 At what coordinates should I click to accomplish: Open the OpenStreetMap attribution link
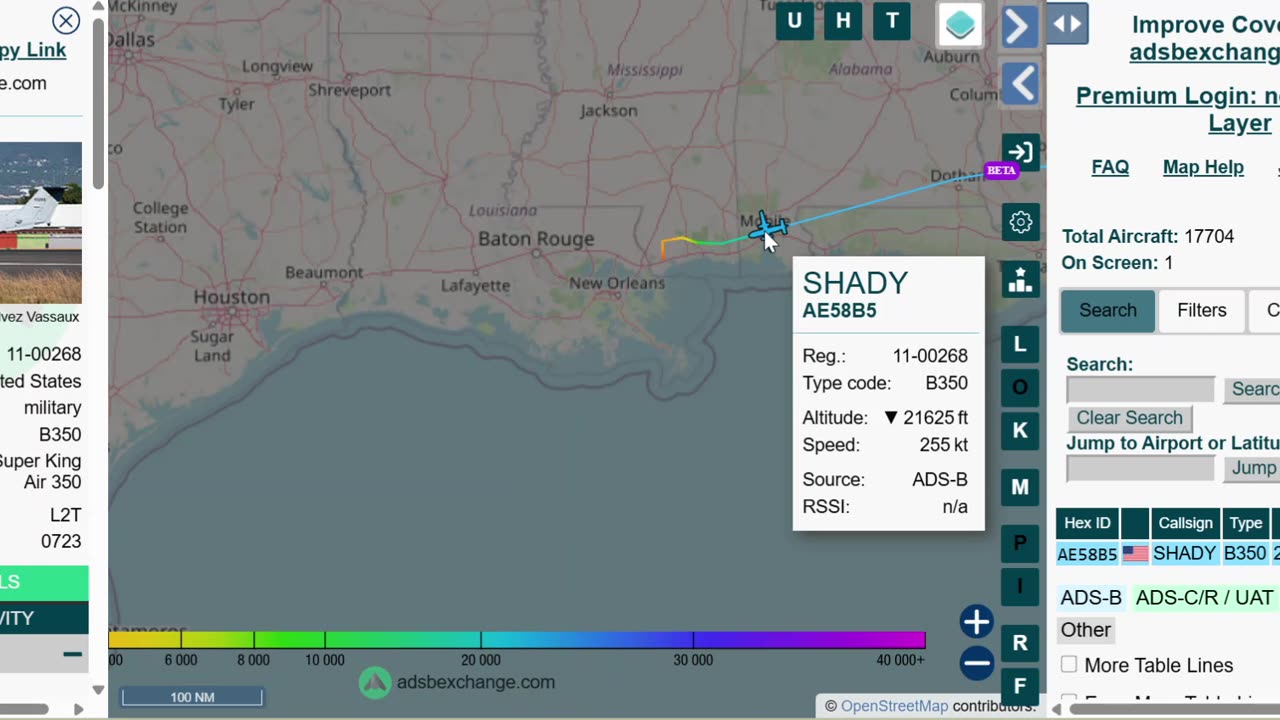pyautogui.click(x=894, y=706)
